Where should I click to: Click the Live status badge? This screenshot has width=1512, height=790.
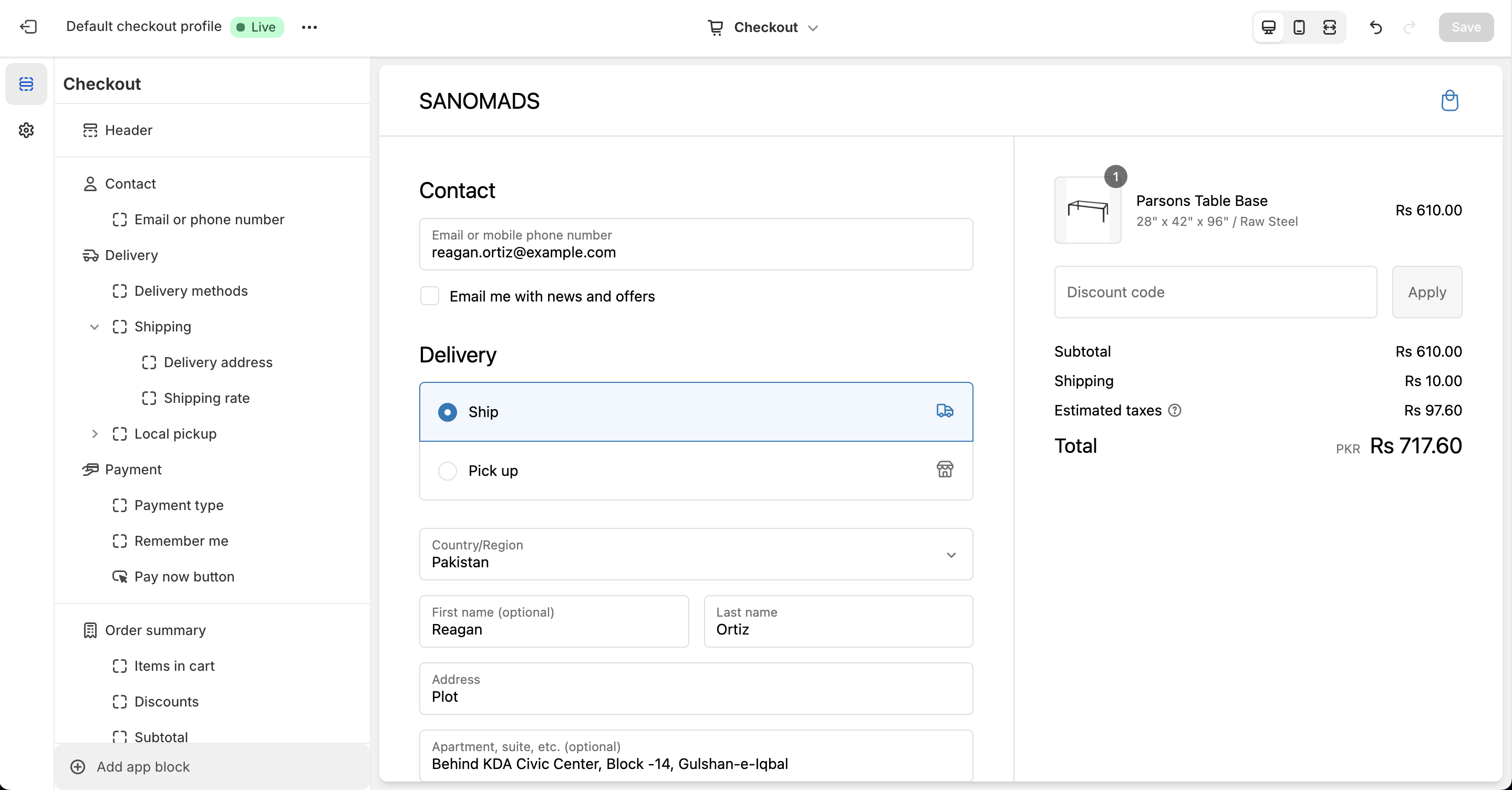257,27
